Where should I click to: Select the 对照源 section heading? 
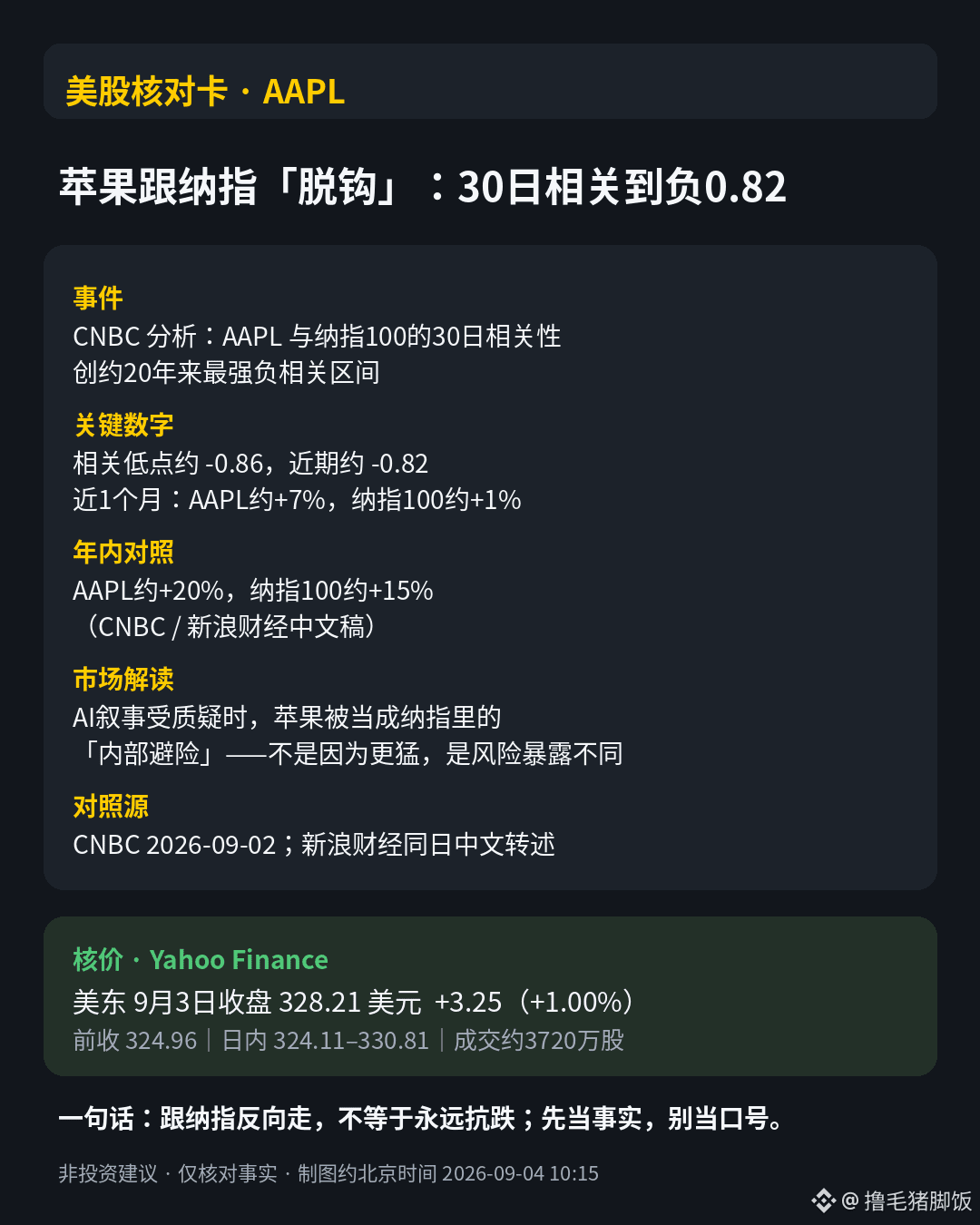[111, 806]
